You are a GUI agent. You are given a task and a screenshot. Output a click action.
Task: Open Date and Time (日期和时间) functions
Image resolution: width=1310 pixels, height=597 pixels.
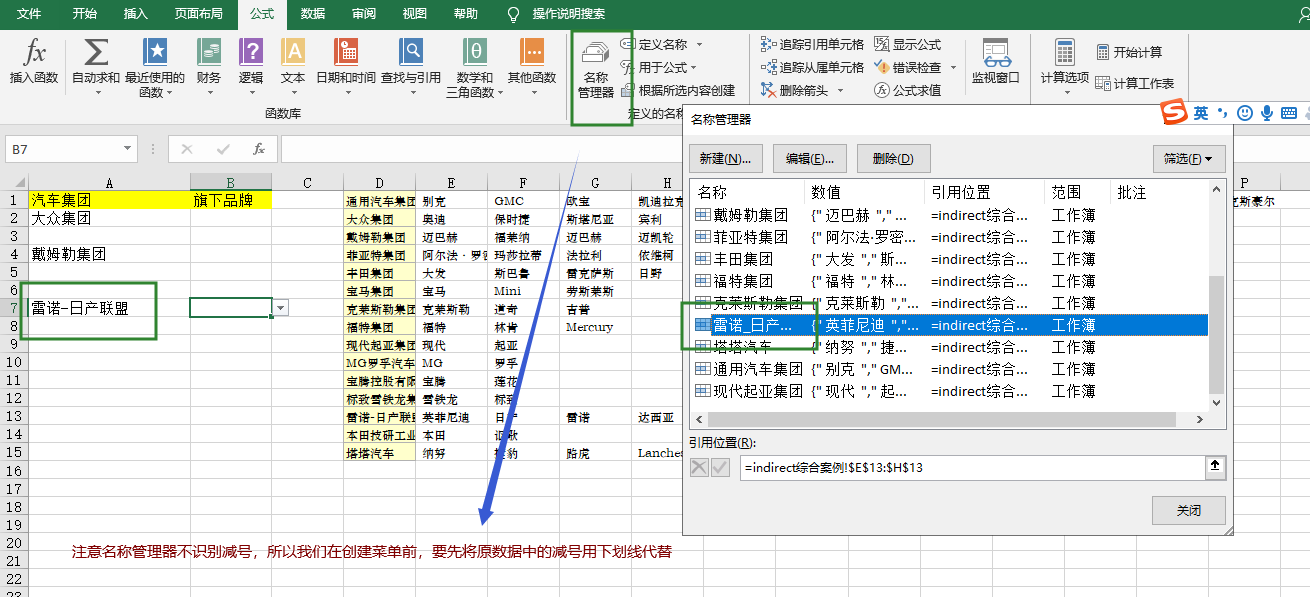(346, 53)
